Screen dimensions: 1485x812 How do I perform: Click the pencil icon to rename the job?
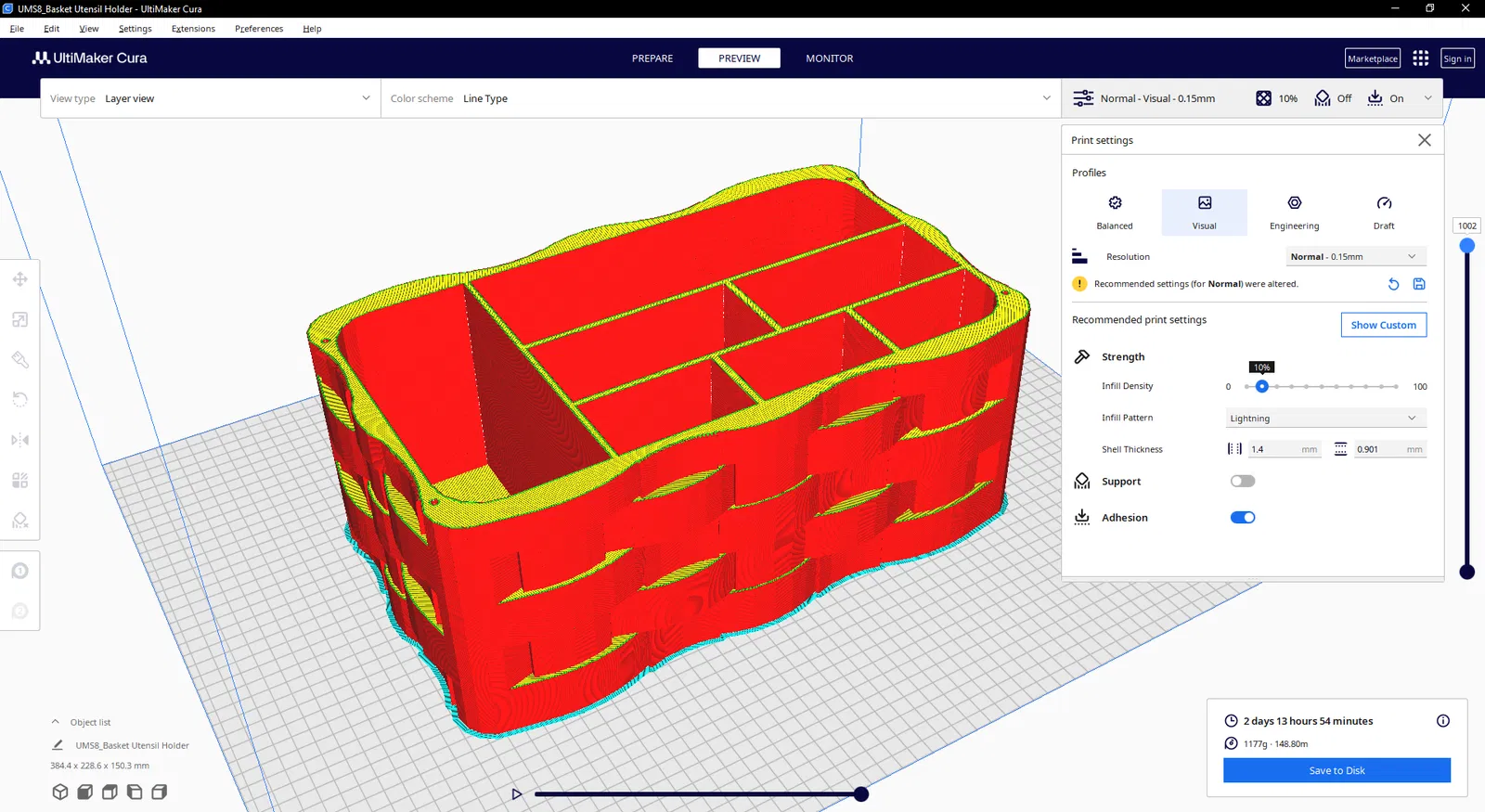pos(58,745)
